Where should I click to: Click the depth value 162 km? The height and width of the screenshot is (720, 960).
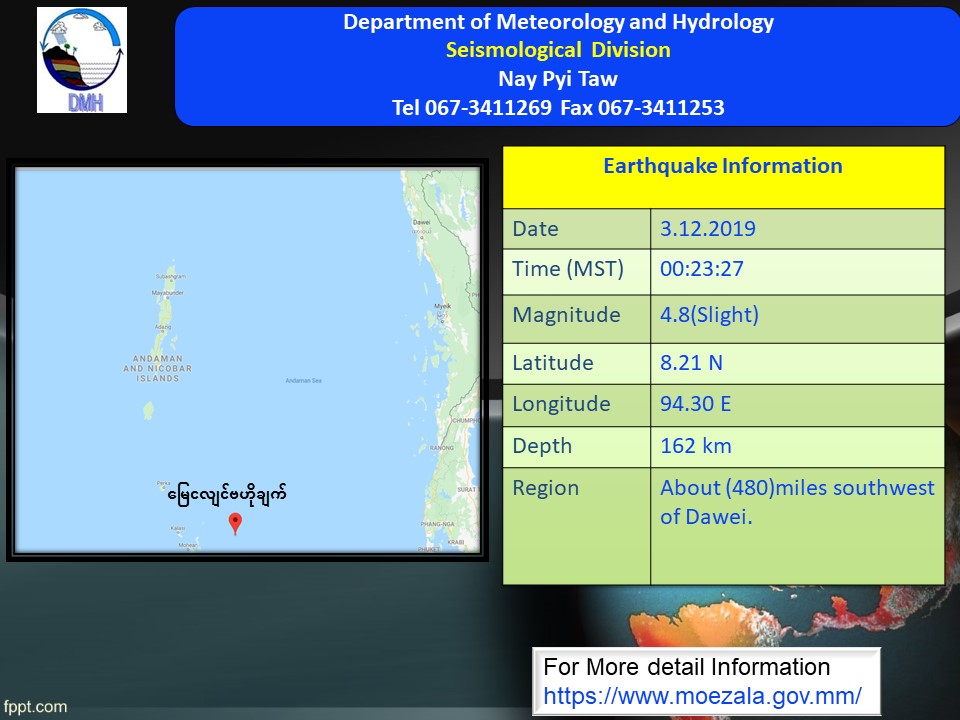[x=696, y=446]
